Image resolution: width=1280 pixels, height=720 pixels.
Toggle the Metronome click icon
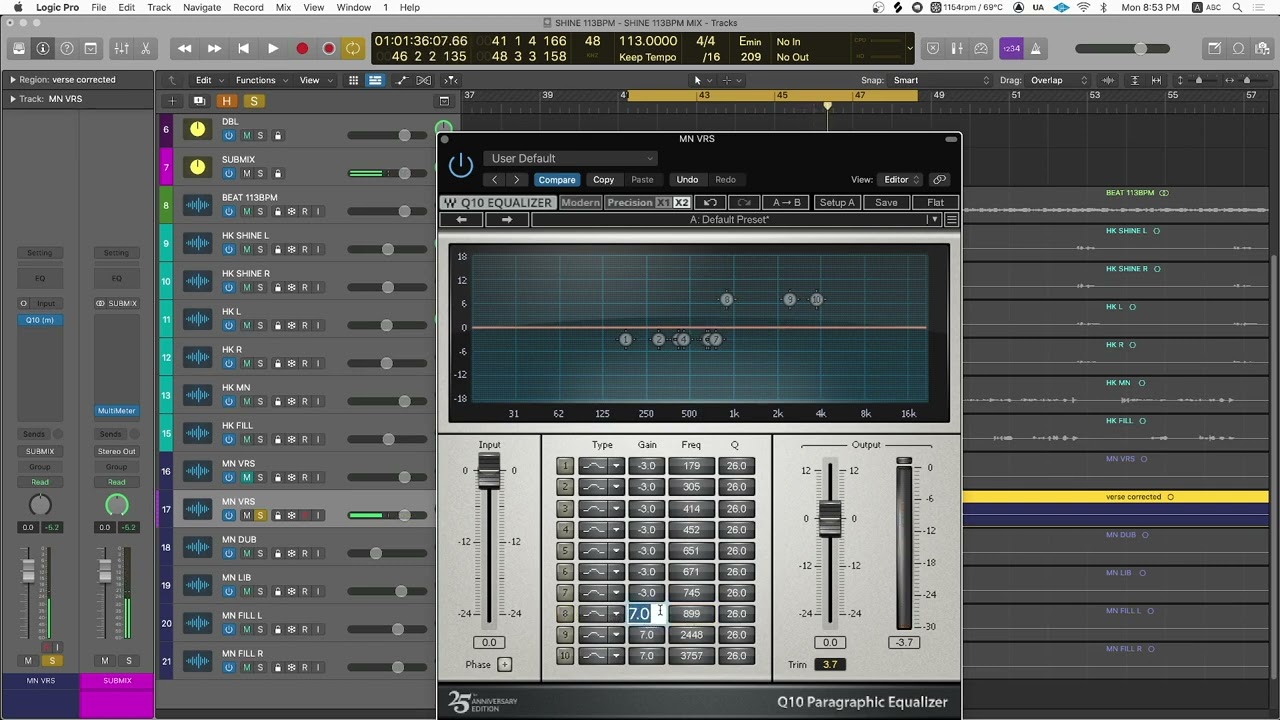(1035, 48)
